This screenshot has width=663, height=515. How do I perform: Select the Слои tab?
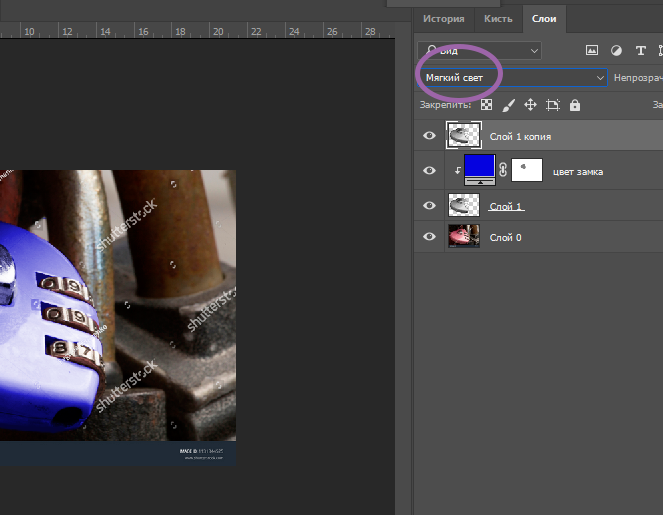pos(544,19)
